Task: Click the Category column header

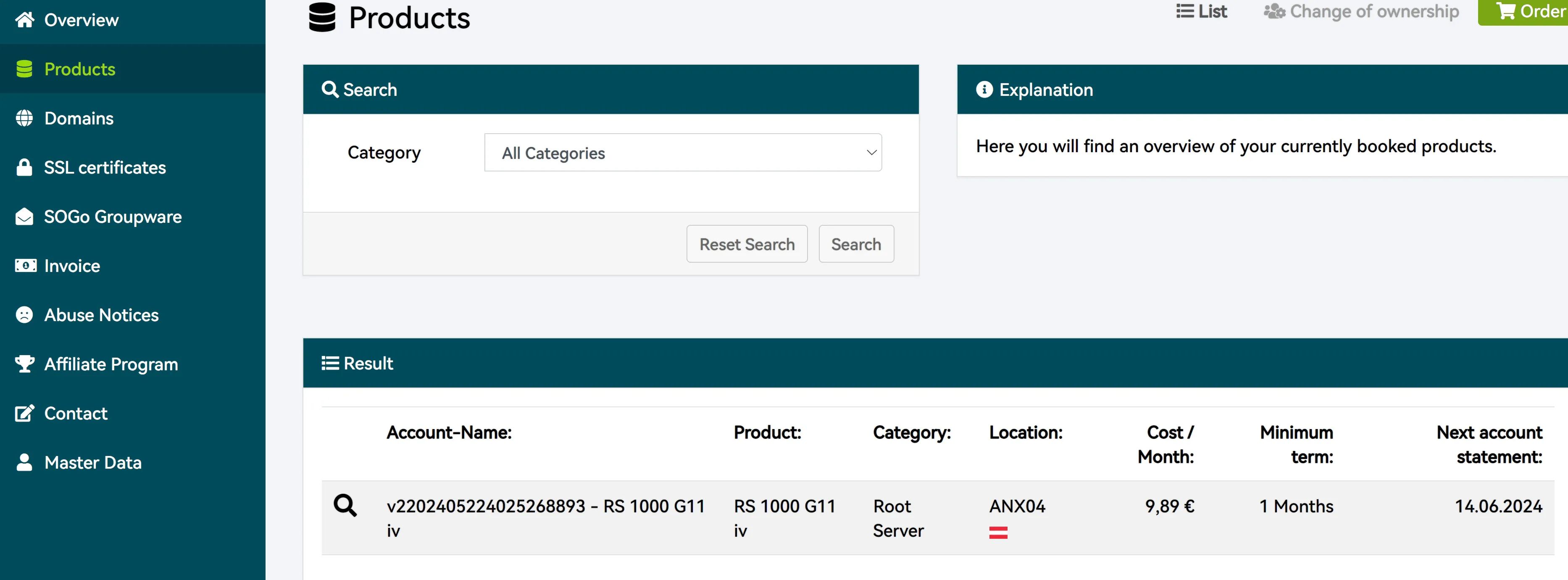Action: click(912, 433)
